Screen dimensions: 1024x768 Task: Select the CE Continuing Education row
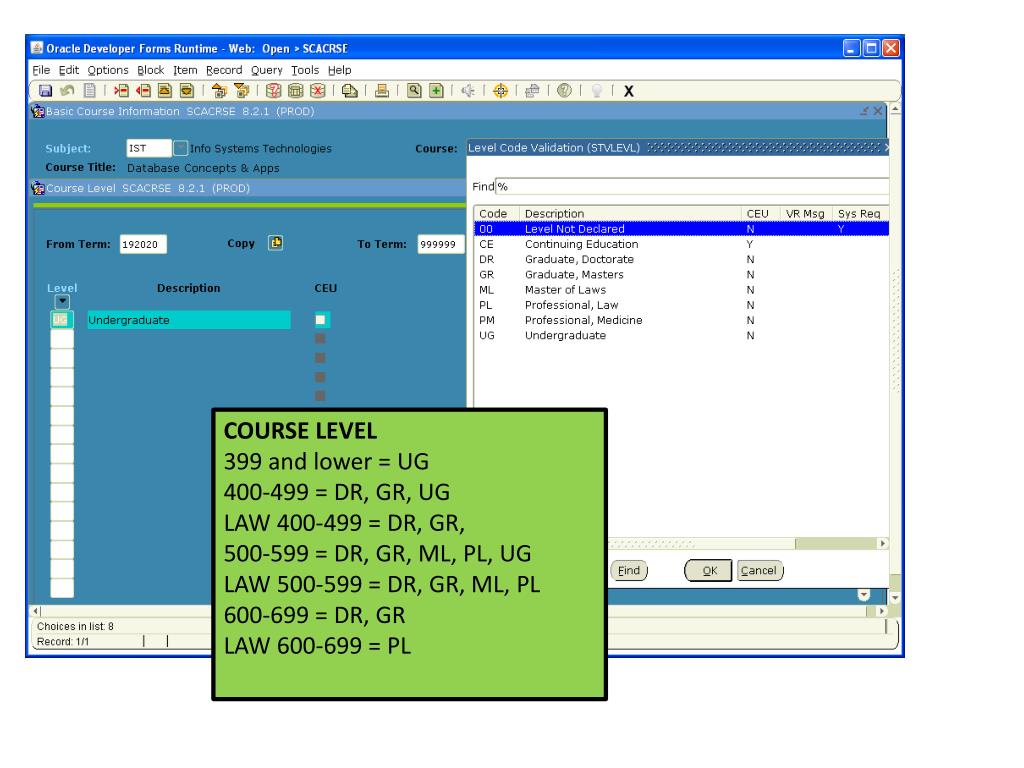click(x=681, y=244)
